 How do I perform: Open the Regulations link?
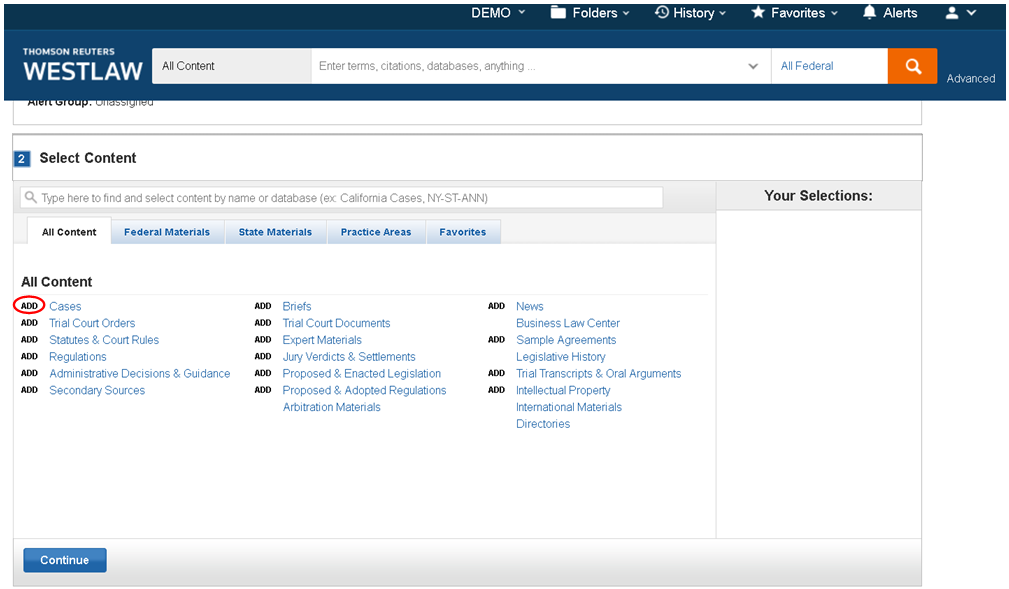click(x=78, y=357)
